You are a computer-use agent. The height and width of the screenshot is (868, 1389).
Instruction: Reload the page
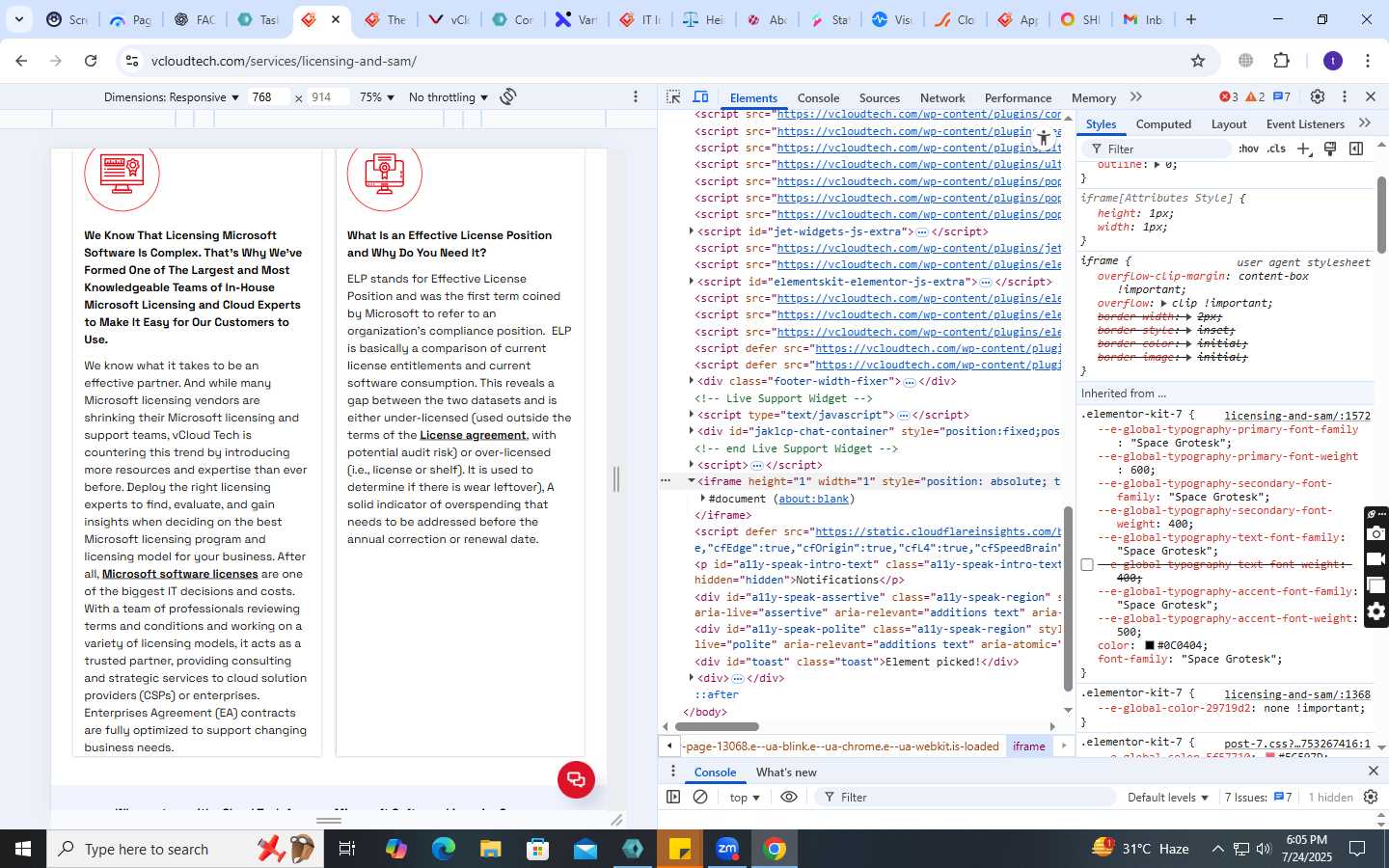point(91,61)
